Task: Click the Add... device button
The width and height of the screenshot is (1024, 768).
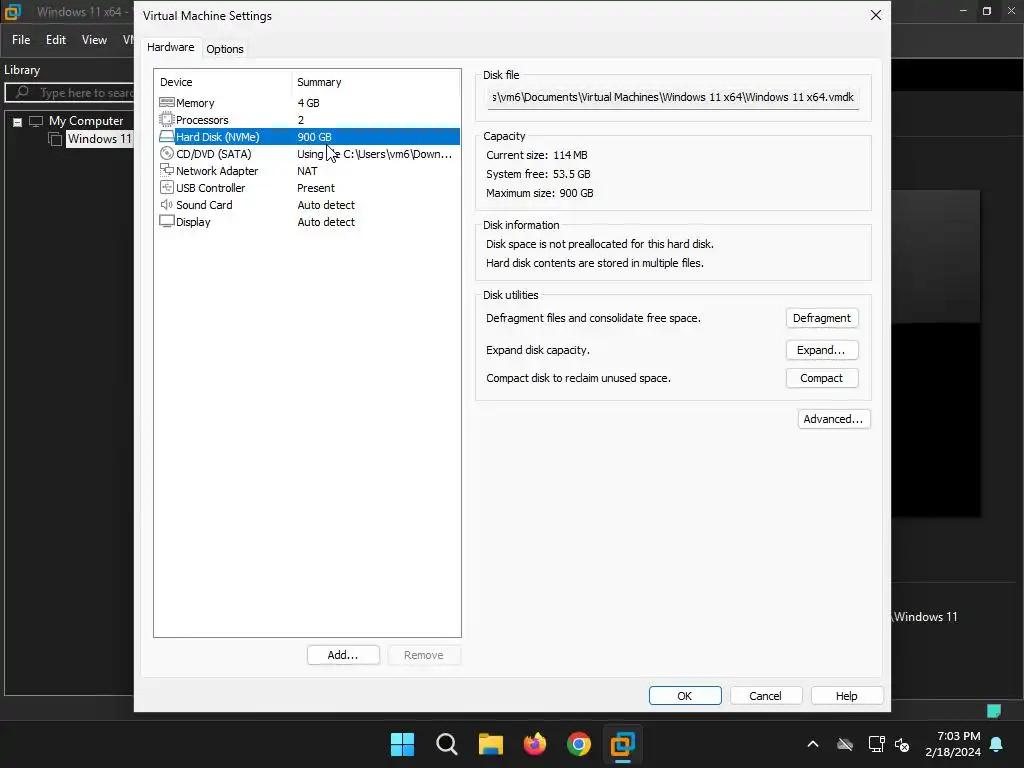Action: [x=343, y=655]
